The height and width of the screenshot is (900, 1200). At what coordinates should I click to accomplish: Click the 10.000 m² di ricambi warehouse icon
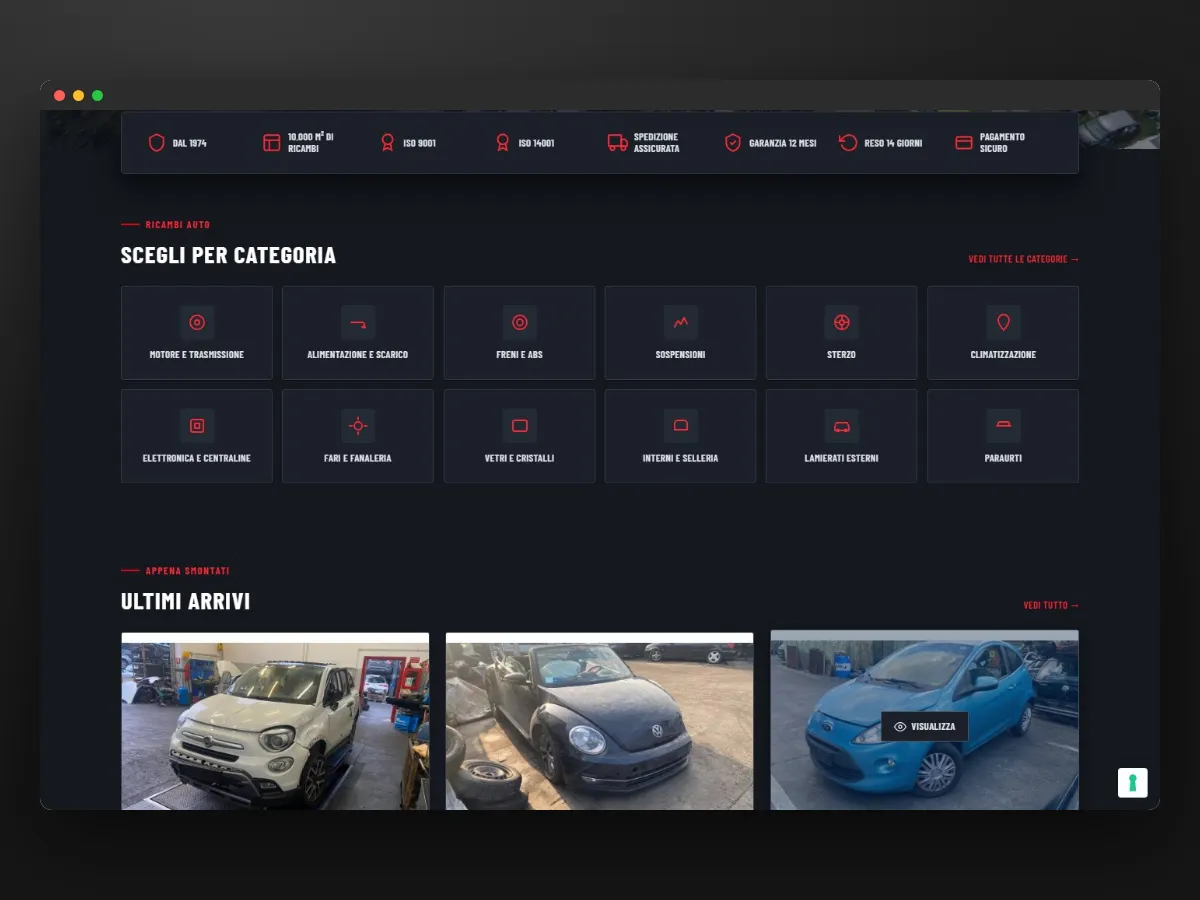tap(272, 143)
